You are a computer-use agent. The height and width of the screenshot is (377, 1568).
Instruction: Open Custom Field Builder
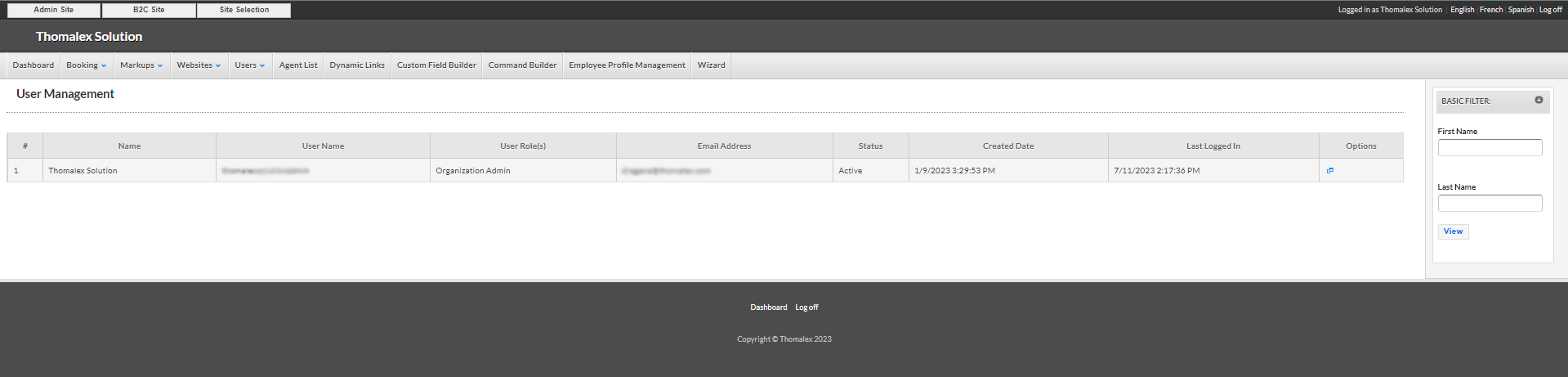[436, 65]
